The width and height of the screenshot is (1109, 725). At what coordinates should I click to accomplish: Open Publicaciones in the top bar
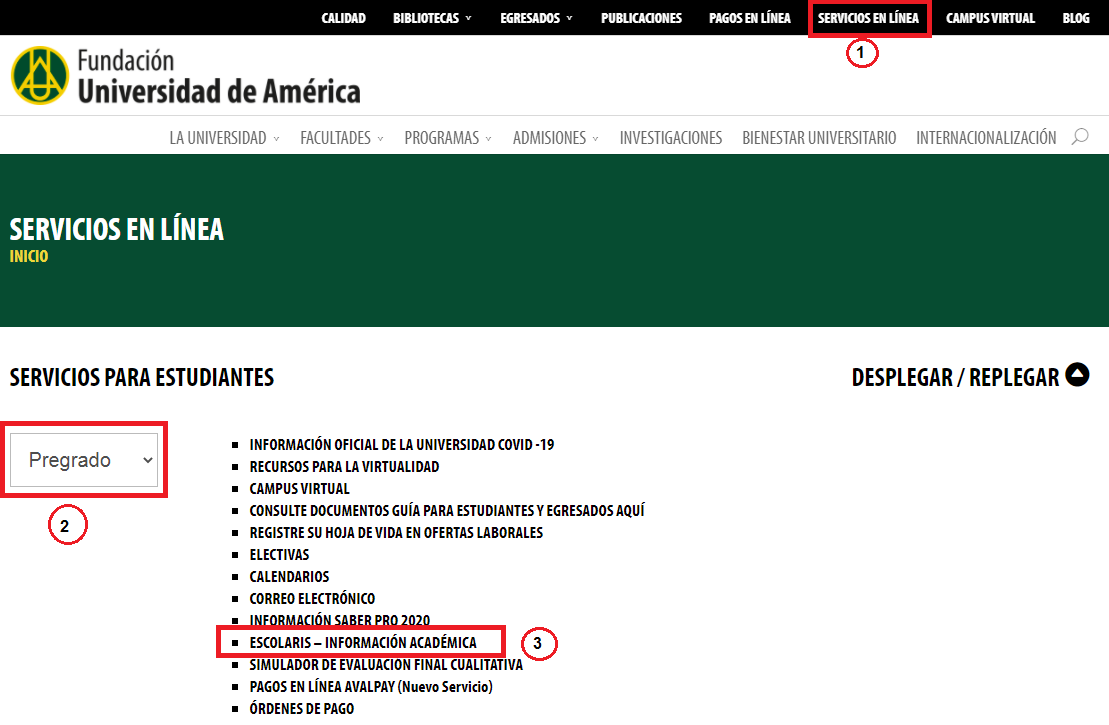pos(641,18)
